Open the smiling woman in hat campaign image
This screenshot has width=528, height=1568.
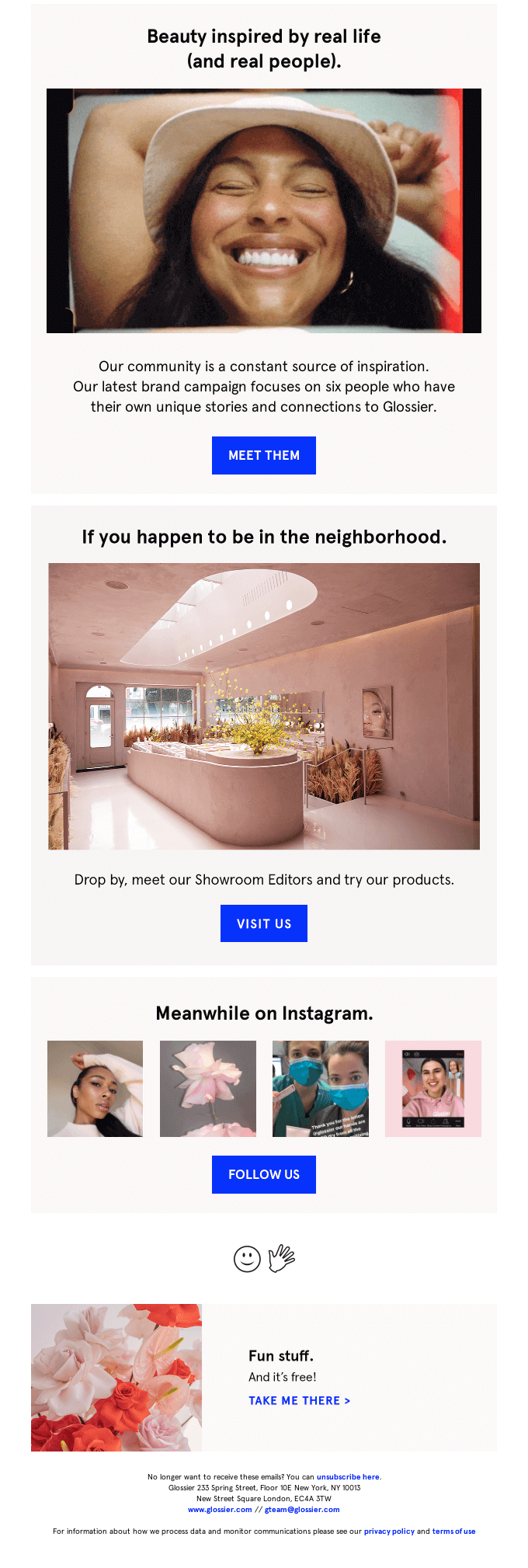[264, 210]
